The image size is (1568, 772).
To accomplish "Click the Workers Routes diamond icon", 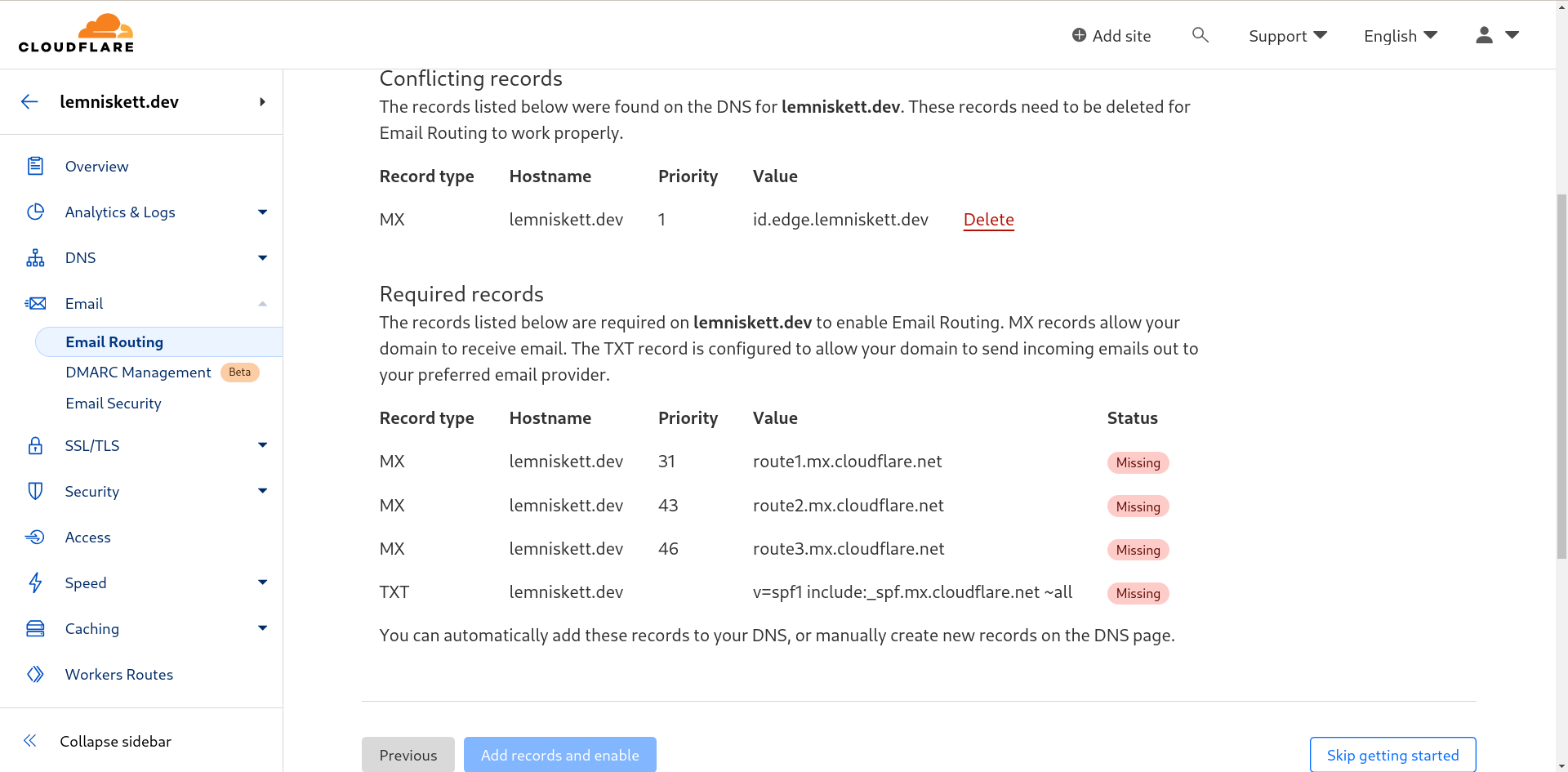I will (x=35, y=674).
